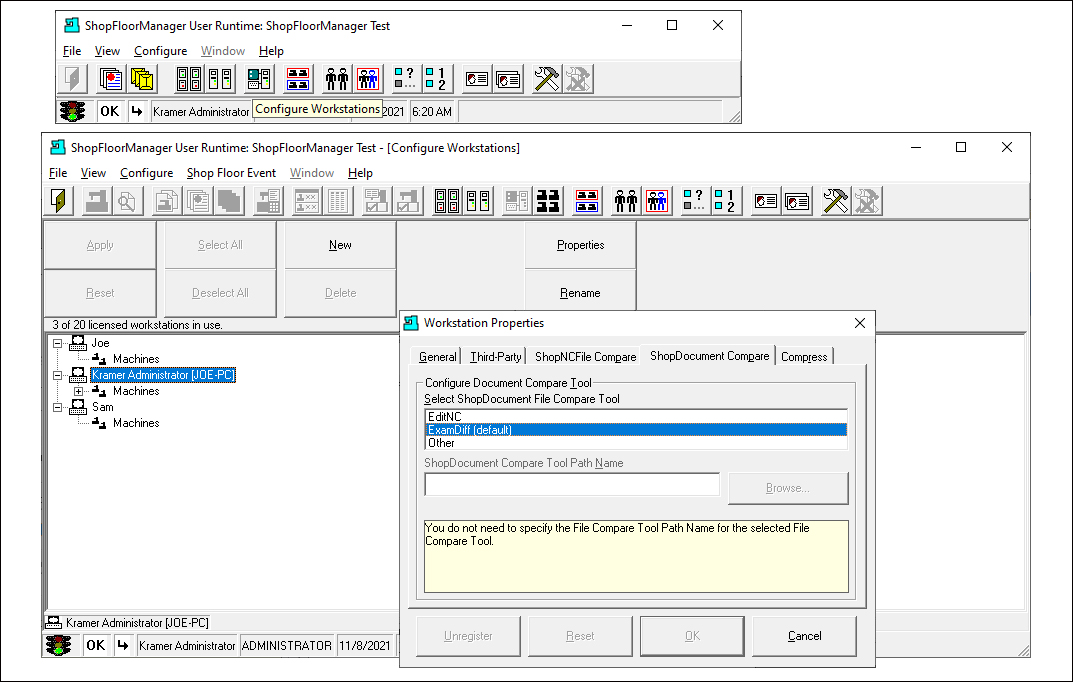Open Shop Floor Event menu

coord(231,173)
